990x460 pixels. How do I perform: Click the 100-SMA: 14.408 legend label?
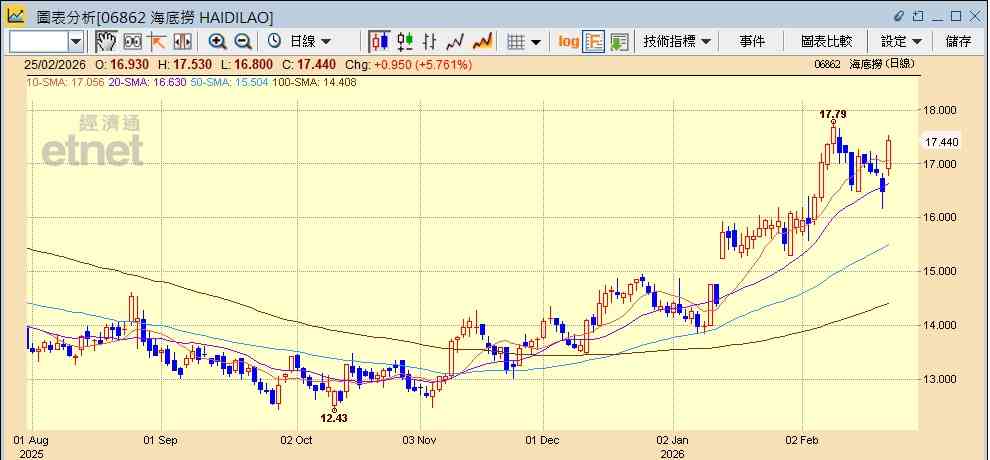314,82
